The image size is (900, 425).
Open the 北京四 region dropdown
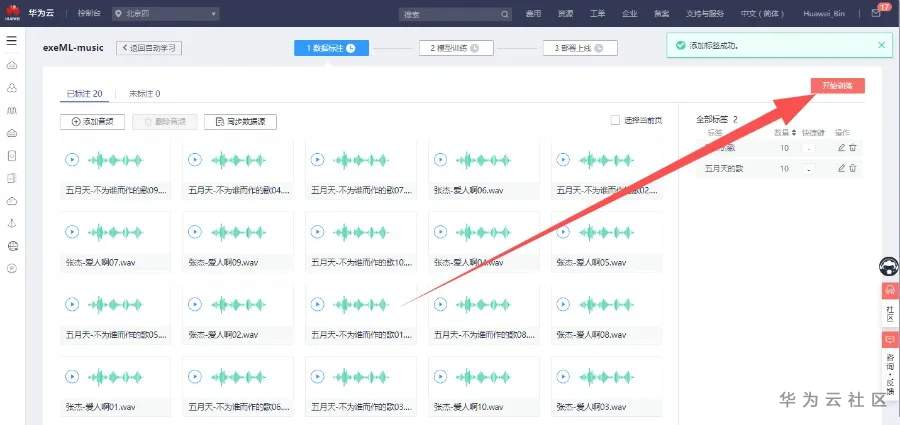tap(165, 14)
